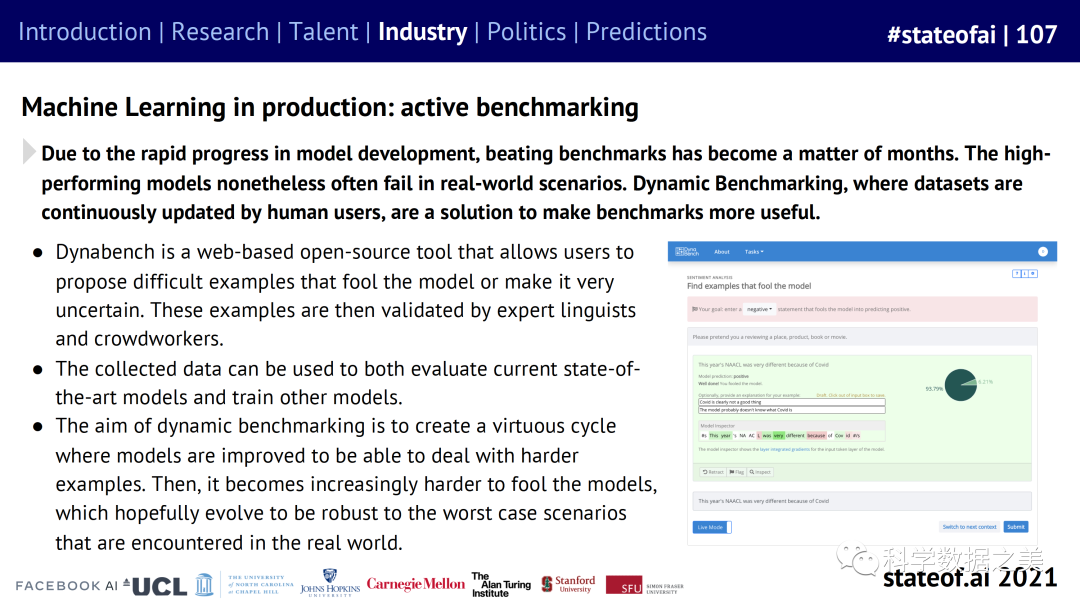Click the Carnegie Mellon logo

415,584
